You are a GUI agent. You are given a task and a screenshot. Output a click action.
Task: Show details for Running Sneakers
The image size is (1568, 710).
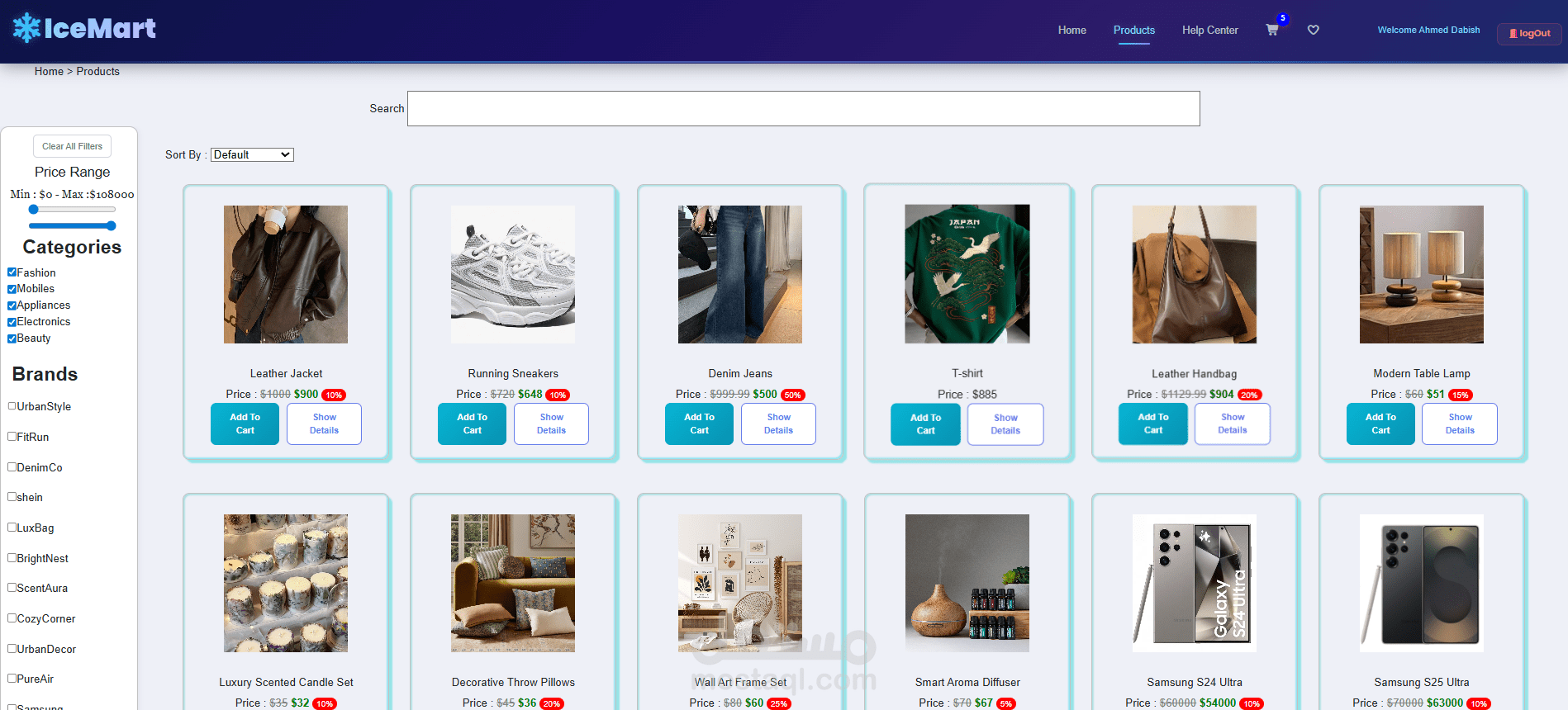pyautogui.click(x=551, y=424)
